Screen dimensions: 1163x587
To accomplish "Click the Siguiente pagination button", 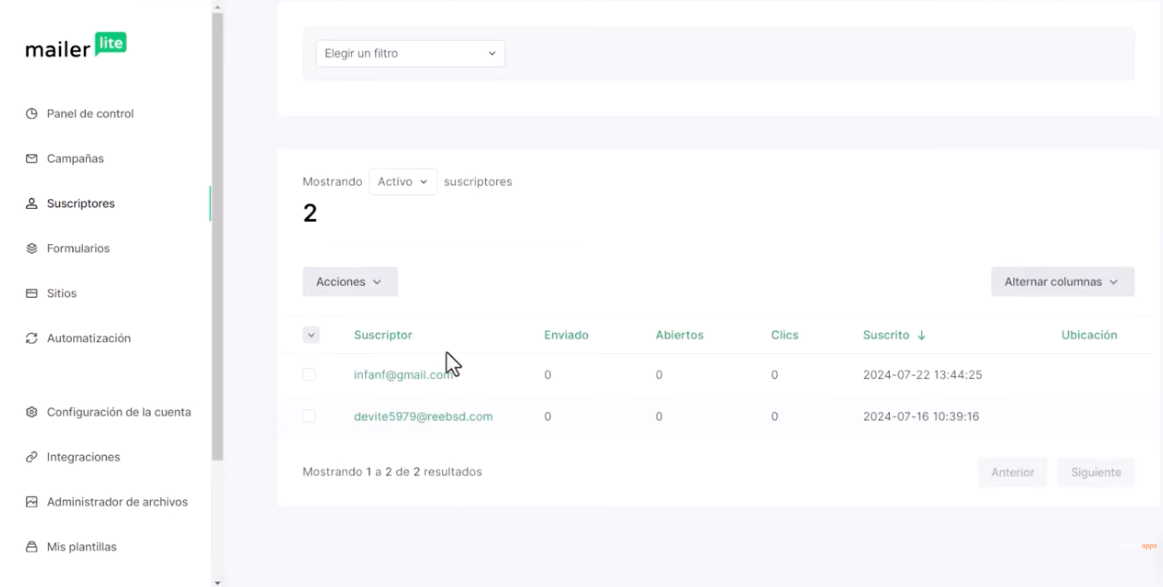I will [x=1096, y=472].
